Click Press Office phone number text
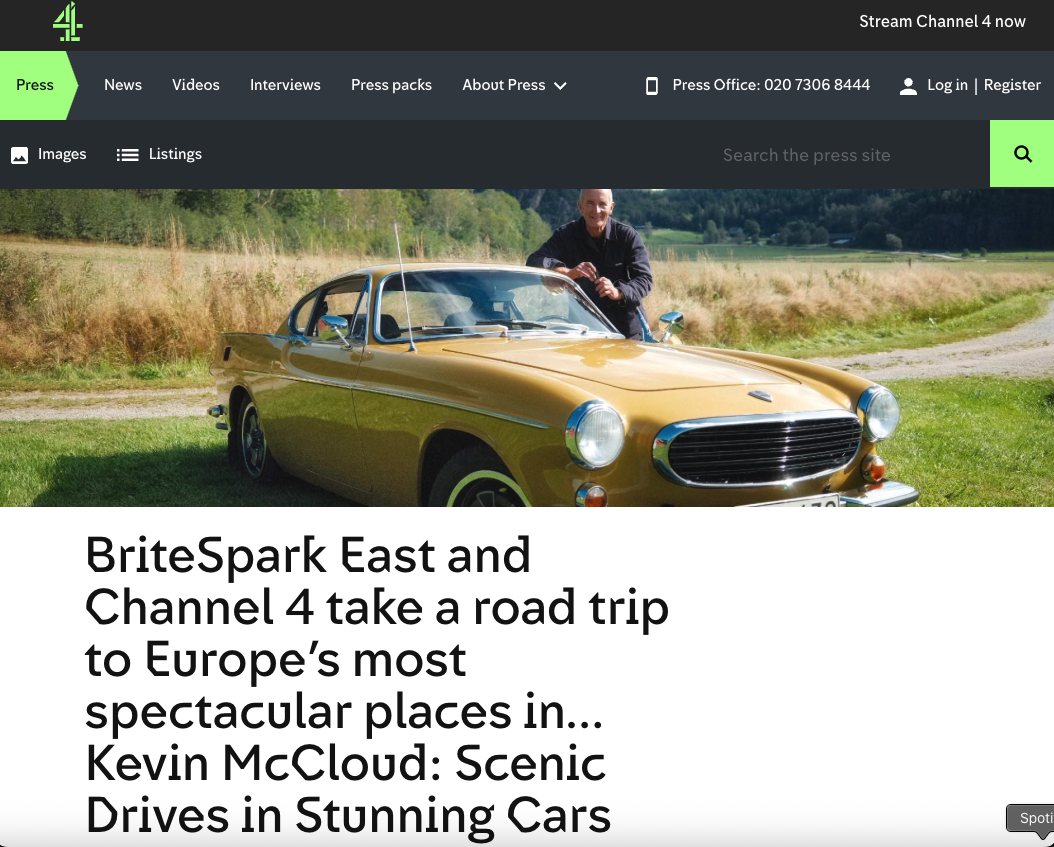 tap(771, 85)
